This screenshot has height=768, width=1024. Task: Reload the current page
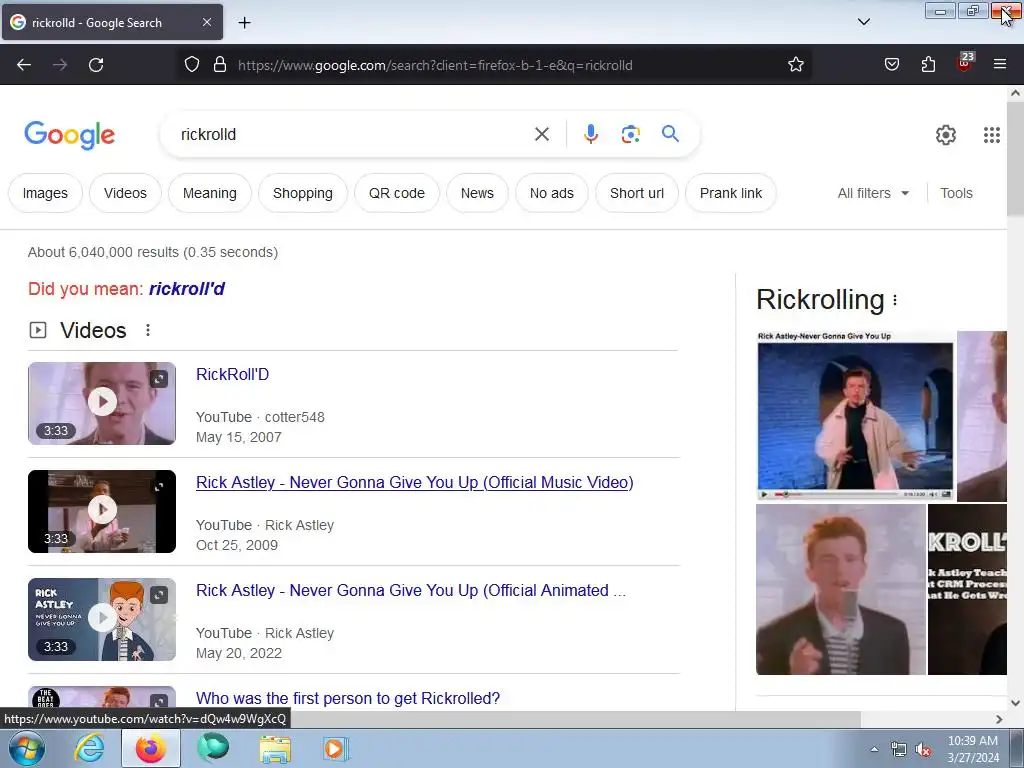(x=96, y=65)
